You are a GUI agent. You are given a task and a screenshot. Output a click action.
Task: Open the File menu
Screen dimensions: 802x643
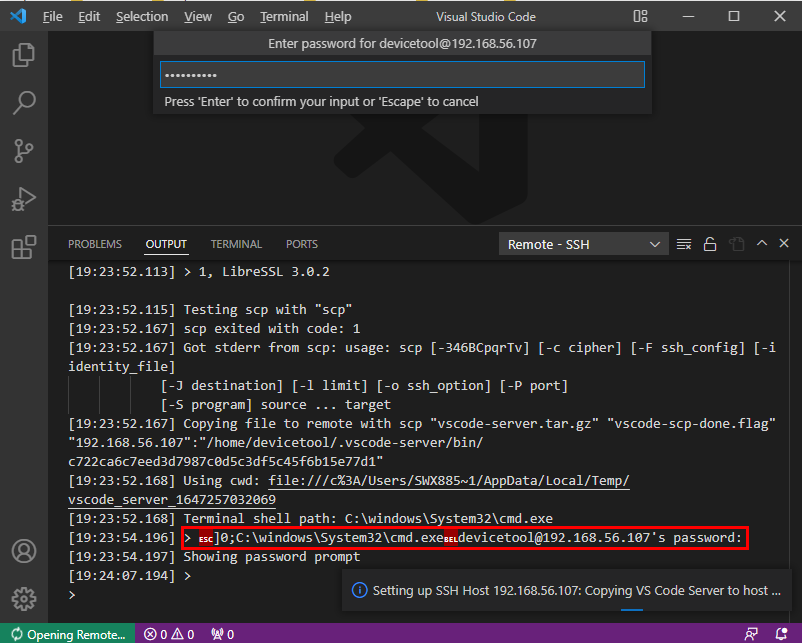click(x=53, y=17)
